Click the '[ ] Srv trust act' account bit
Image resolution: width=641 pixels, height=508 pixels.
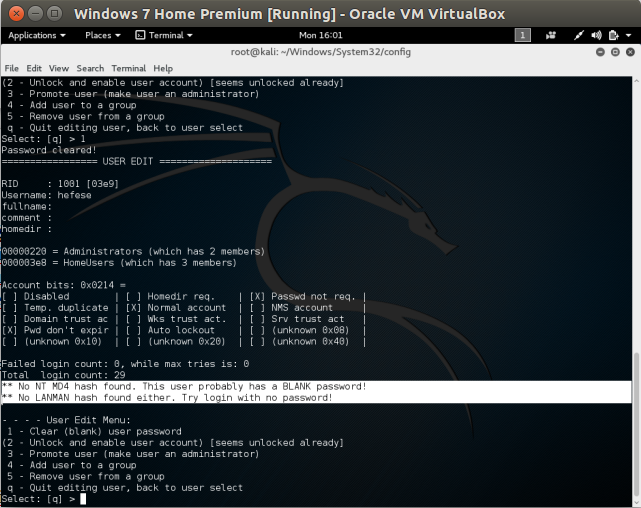click(x=296, y=319)
